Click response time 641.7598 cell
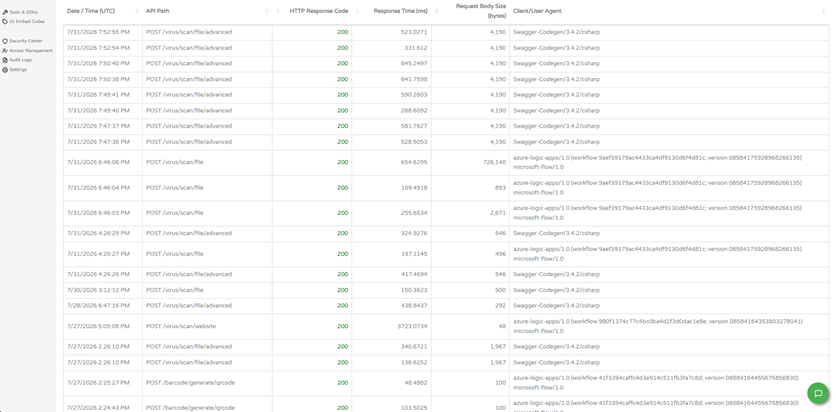 [x=414, y=79]
